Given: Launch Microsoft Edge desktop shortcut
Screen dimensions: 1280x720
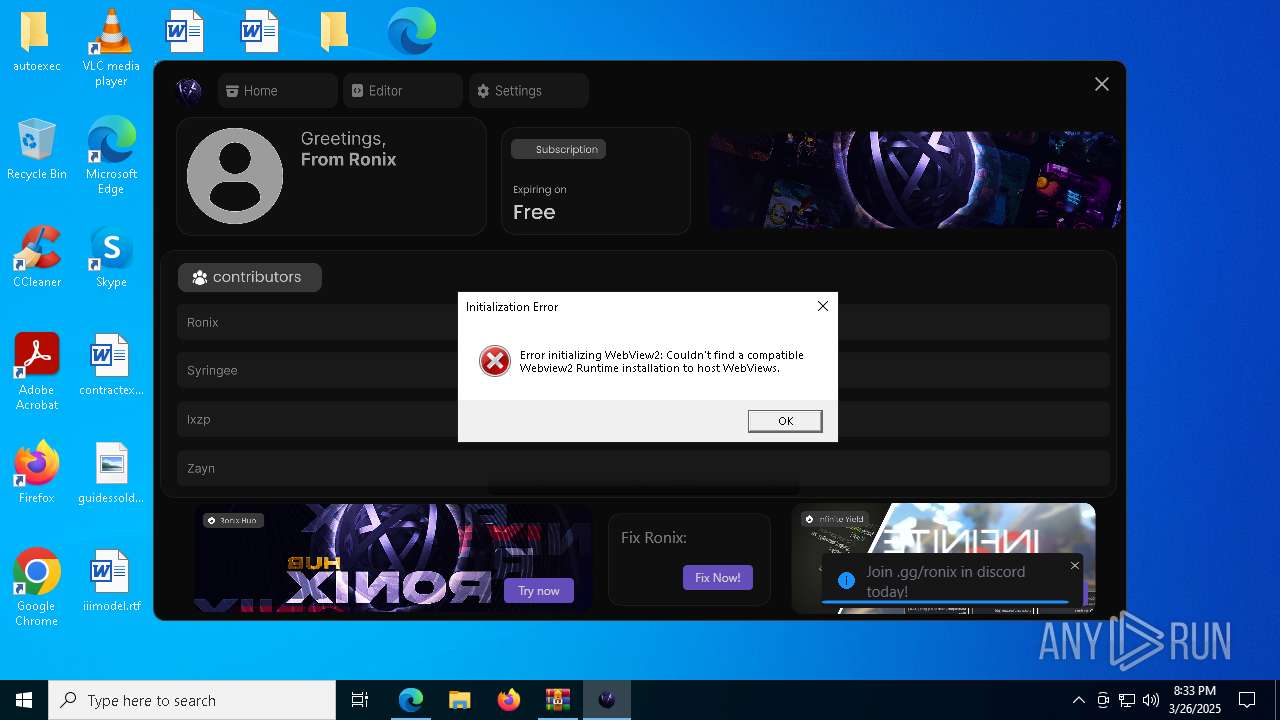Looking at the screenshot, I should coord(111,155).
